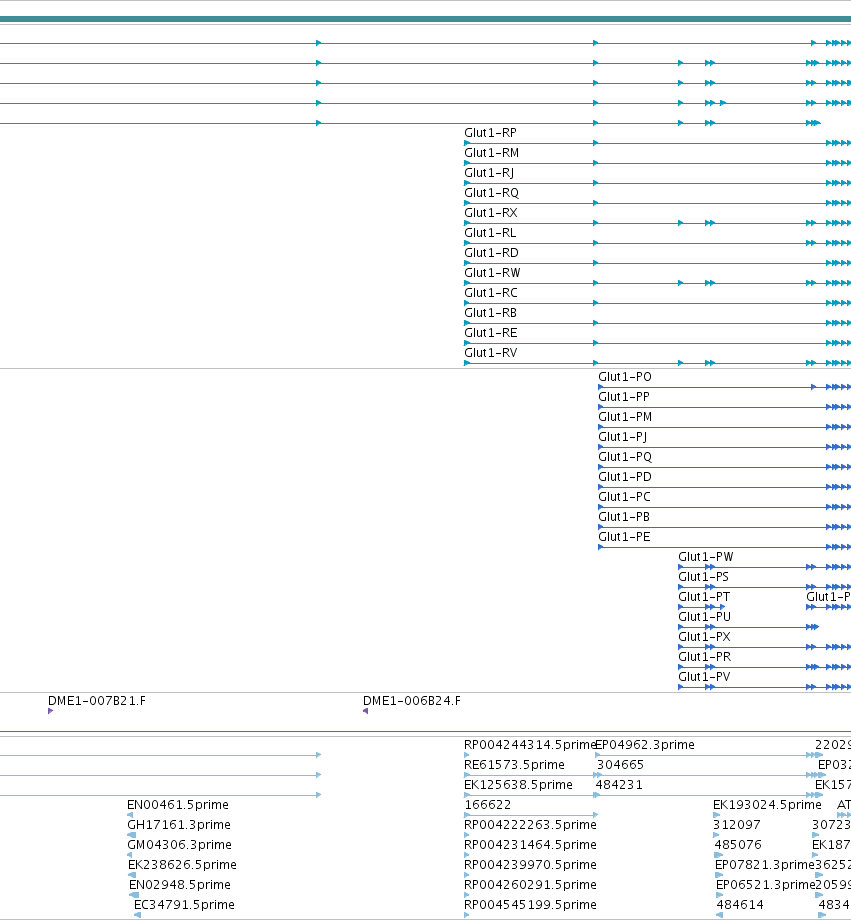The image size is (851, 920).
Task: Open the Glut1-PE protein feature
Action: (x=624, y=536)
